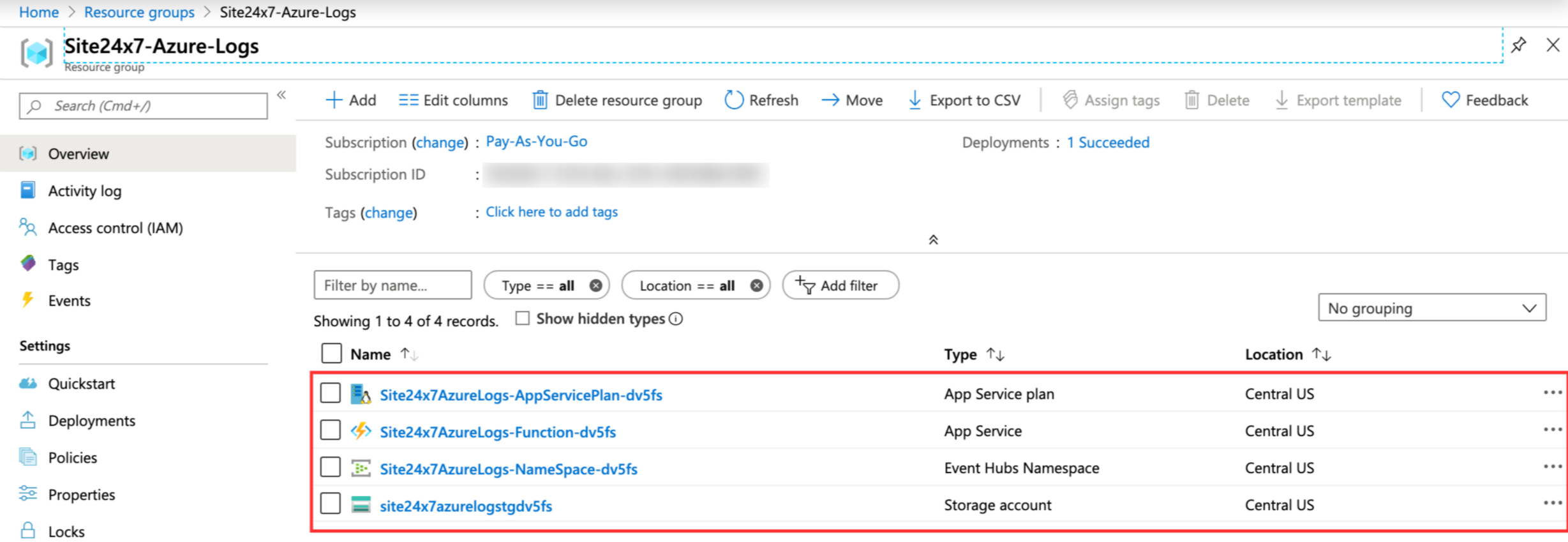Screen dimensions: 1568x542
Task: Open Site24x7AzureLogs-Function-dv5fs resource
Action: pos(498,432)
